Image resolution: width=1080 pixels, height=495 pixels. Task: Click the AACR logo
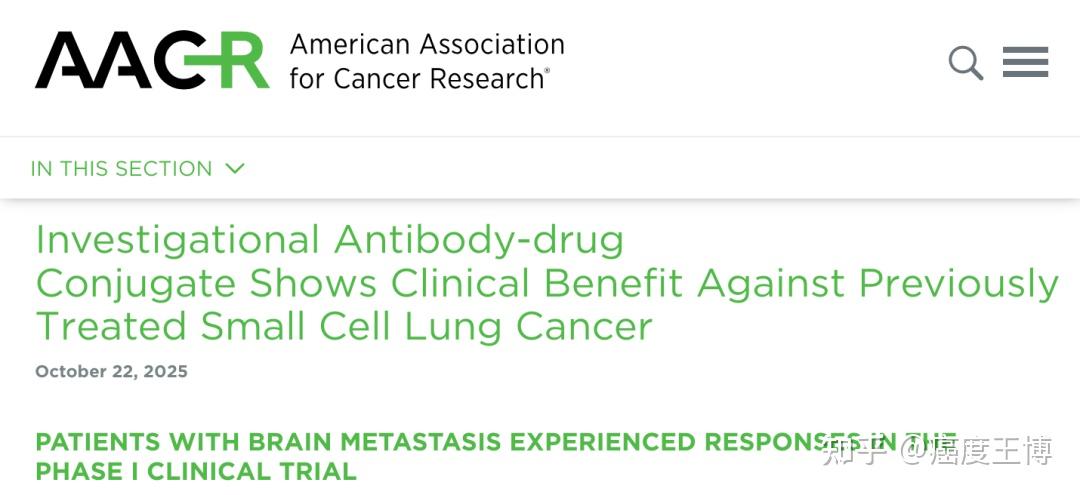pyautogui.click(x=152, y=61)
